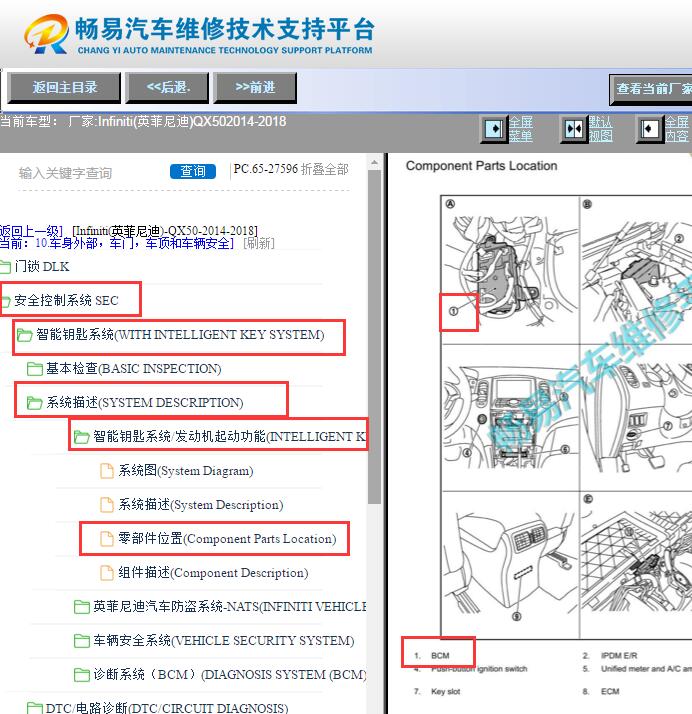692x714 pixels.
Task: Open 查看当前厂家 button at the top right
Action: (x=651, y=89)
